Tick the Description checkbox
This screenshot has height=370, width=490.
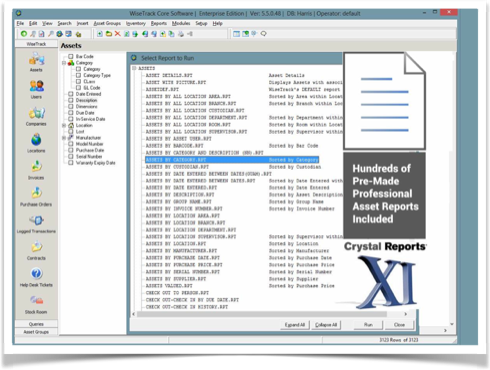click(x=71, y=100)
